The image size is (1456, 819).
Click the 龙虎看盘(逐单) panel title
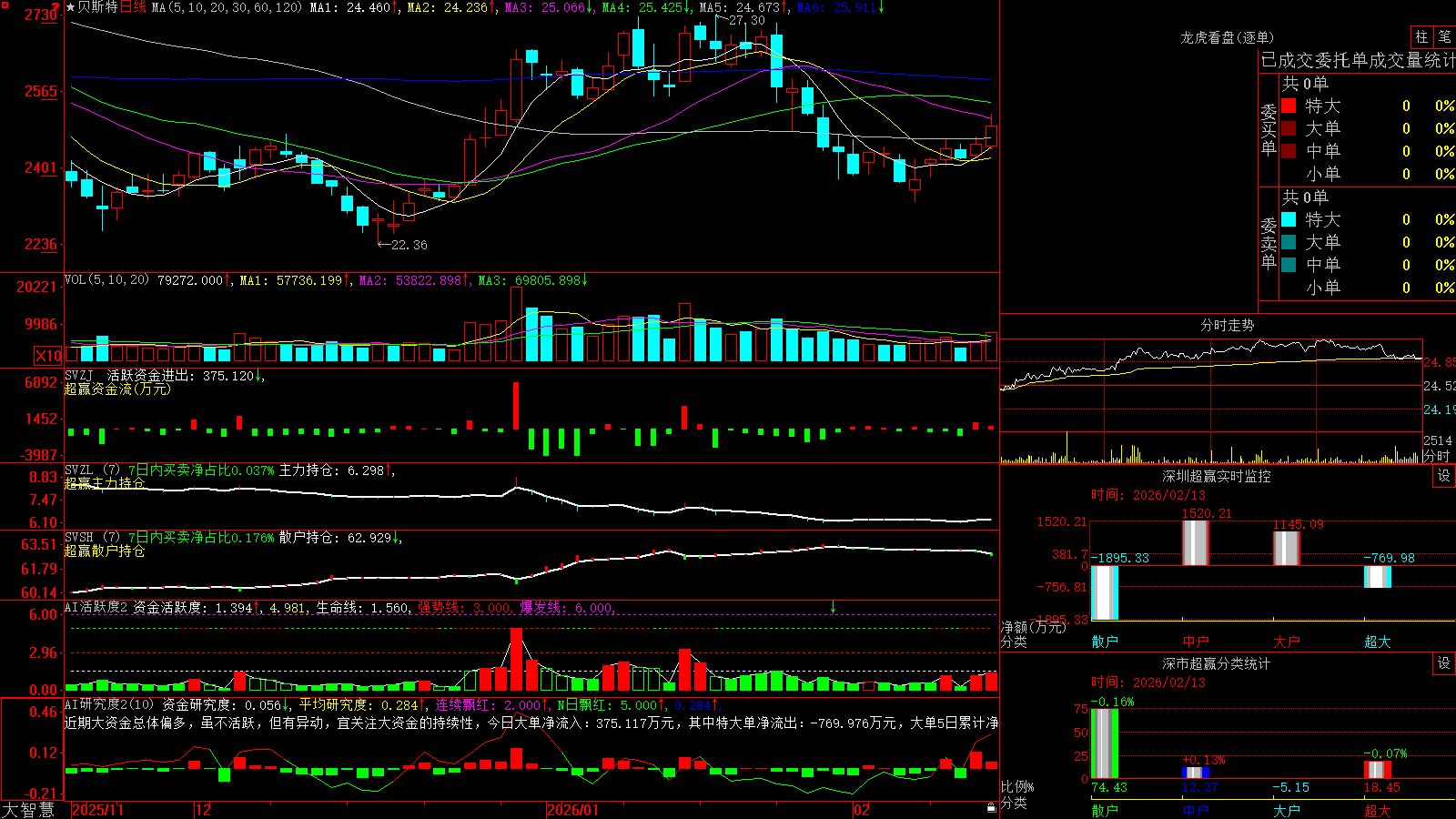click(1228, 37)
